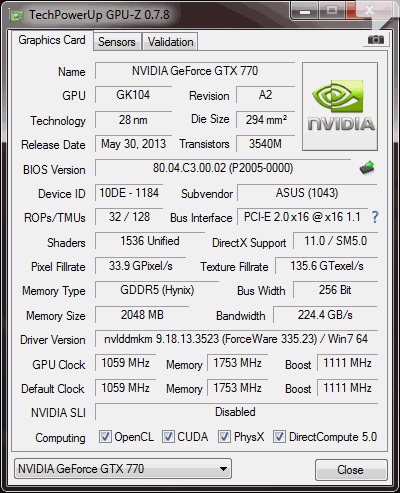Click the Name field NVIDIA GeForce GTX 770
Screen dimensions: 400x493
click(195, 71)
